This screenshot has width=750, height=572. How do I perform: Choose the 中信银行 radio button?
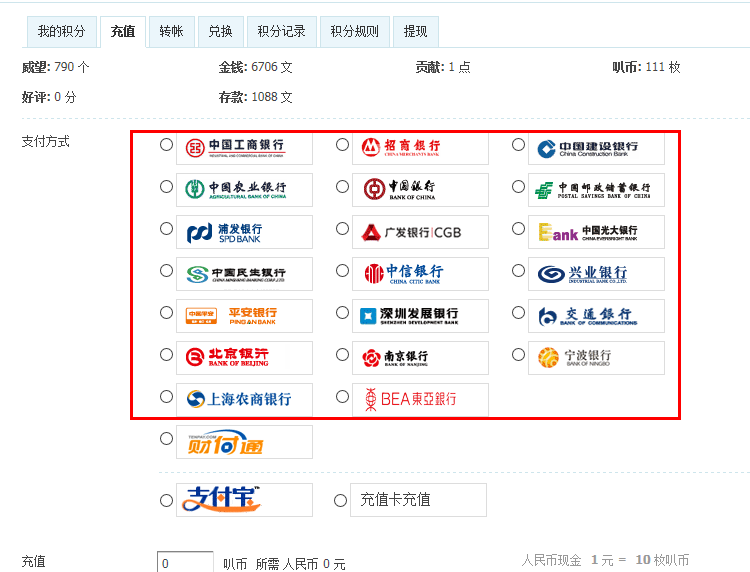click(342, 271)
